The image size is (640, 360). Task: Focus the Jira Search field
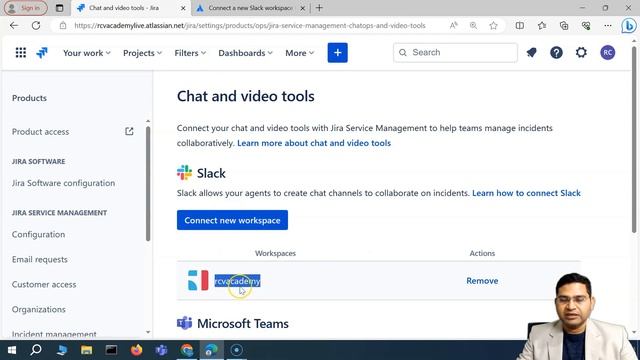[x=456, y=53]
